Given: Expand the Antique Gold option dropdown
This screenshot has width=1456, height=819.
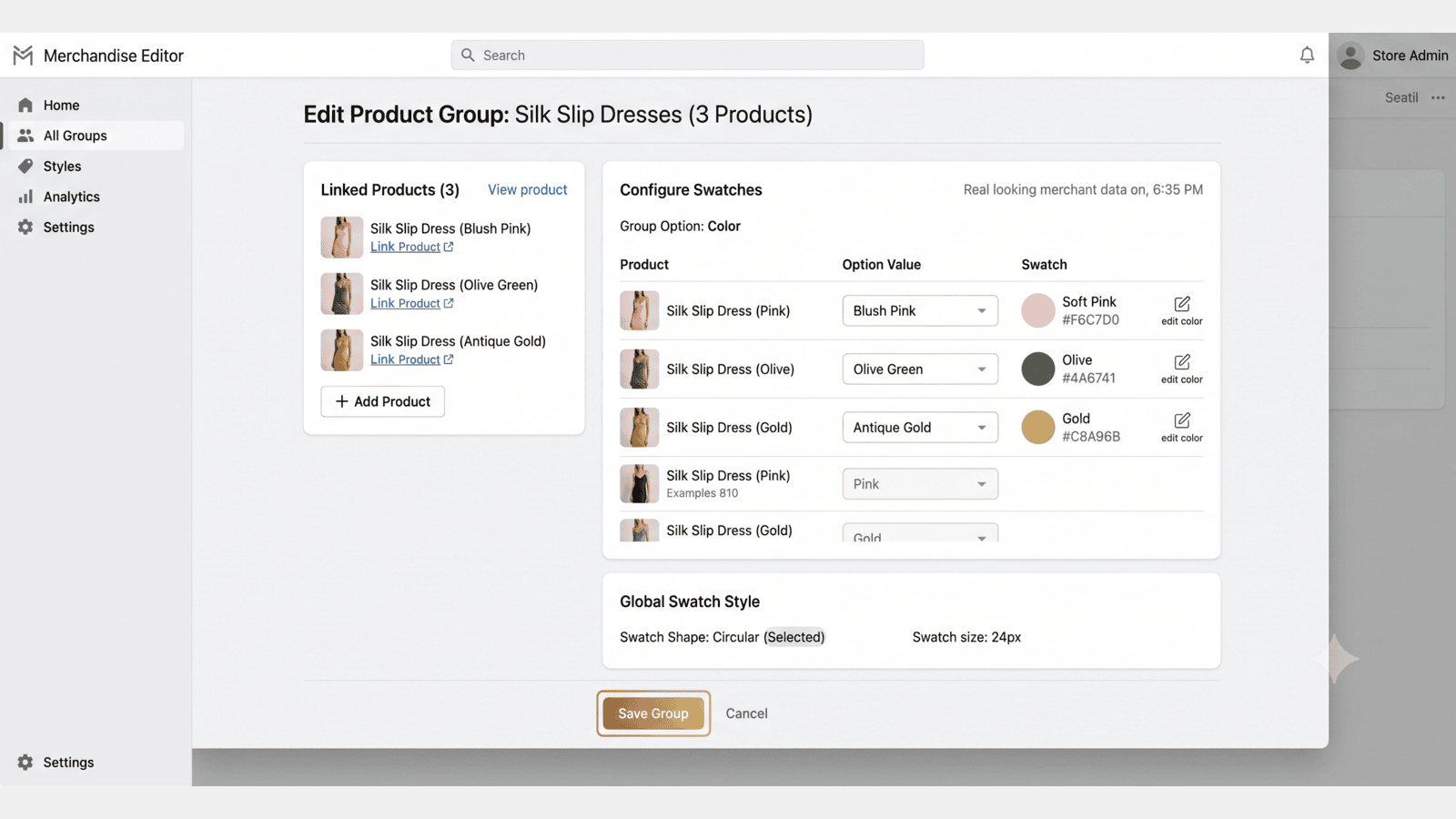Looking at the screenshot, I should pyautogui.click(x=920, y=427).
